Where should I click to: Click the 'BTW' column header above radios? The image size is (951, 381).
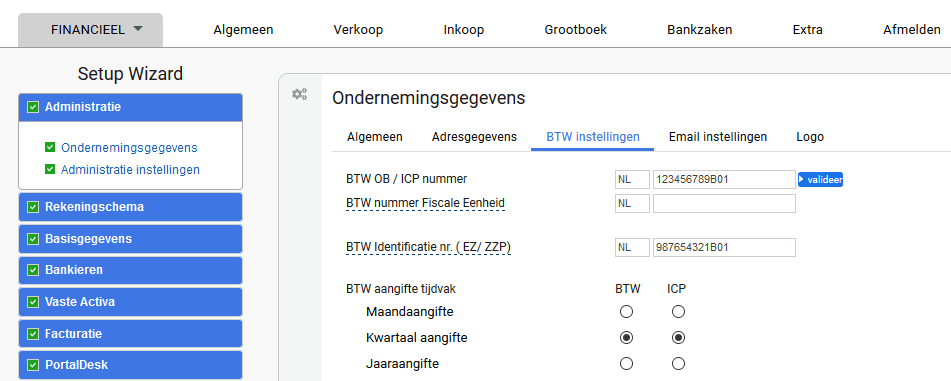(628, 289)
